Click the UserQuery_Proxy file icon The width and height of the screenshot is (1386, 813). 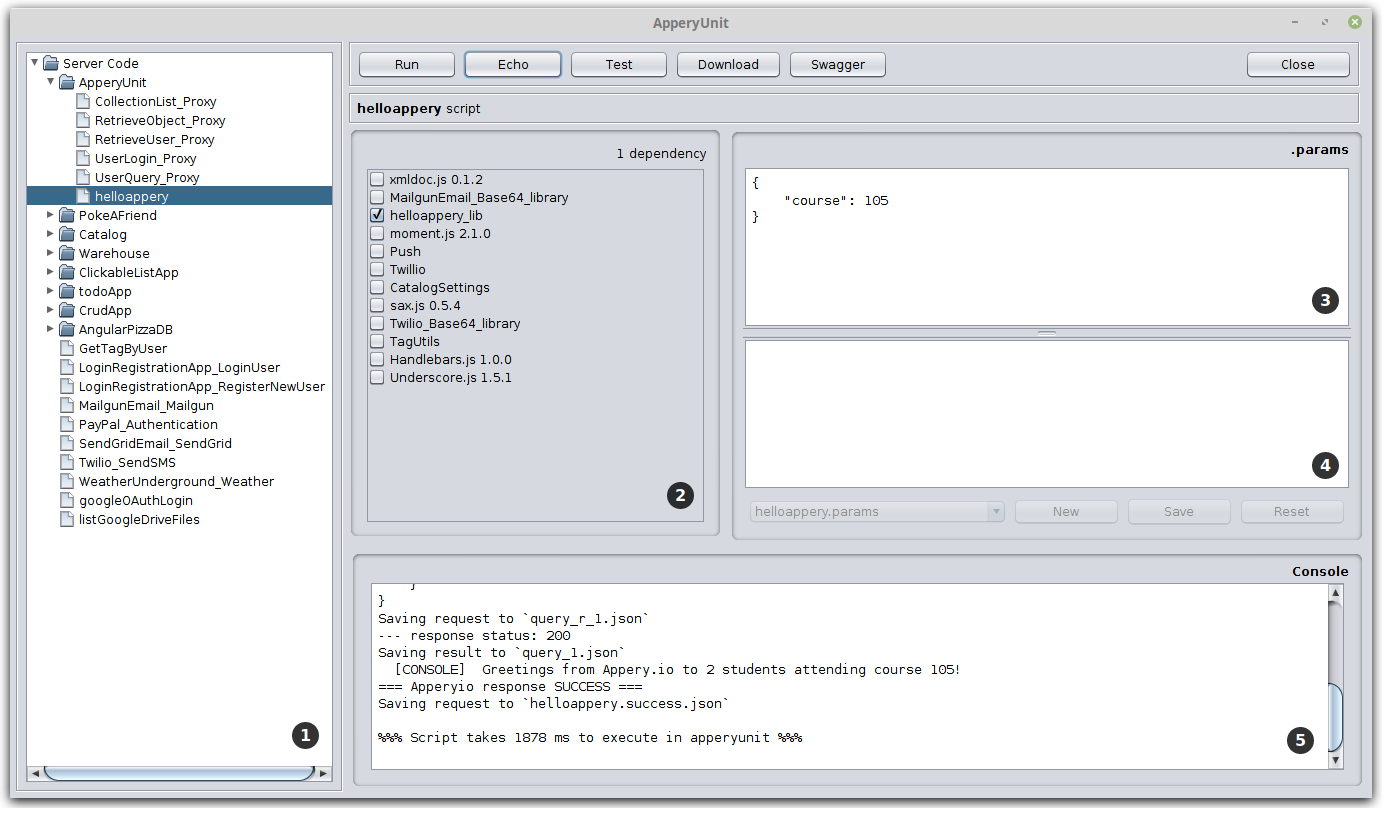point(84,177)
